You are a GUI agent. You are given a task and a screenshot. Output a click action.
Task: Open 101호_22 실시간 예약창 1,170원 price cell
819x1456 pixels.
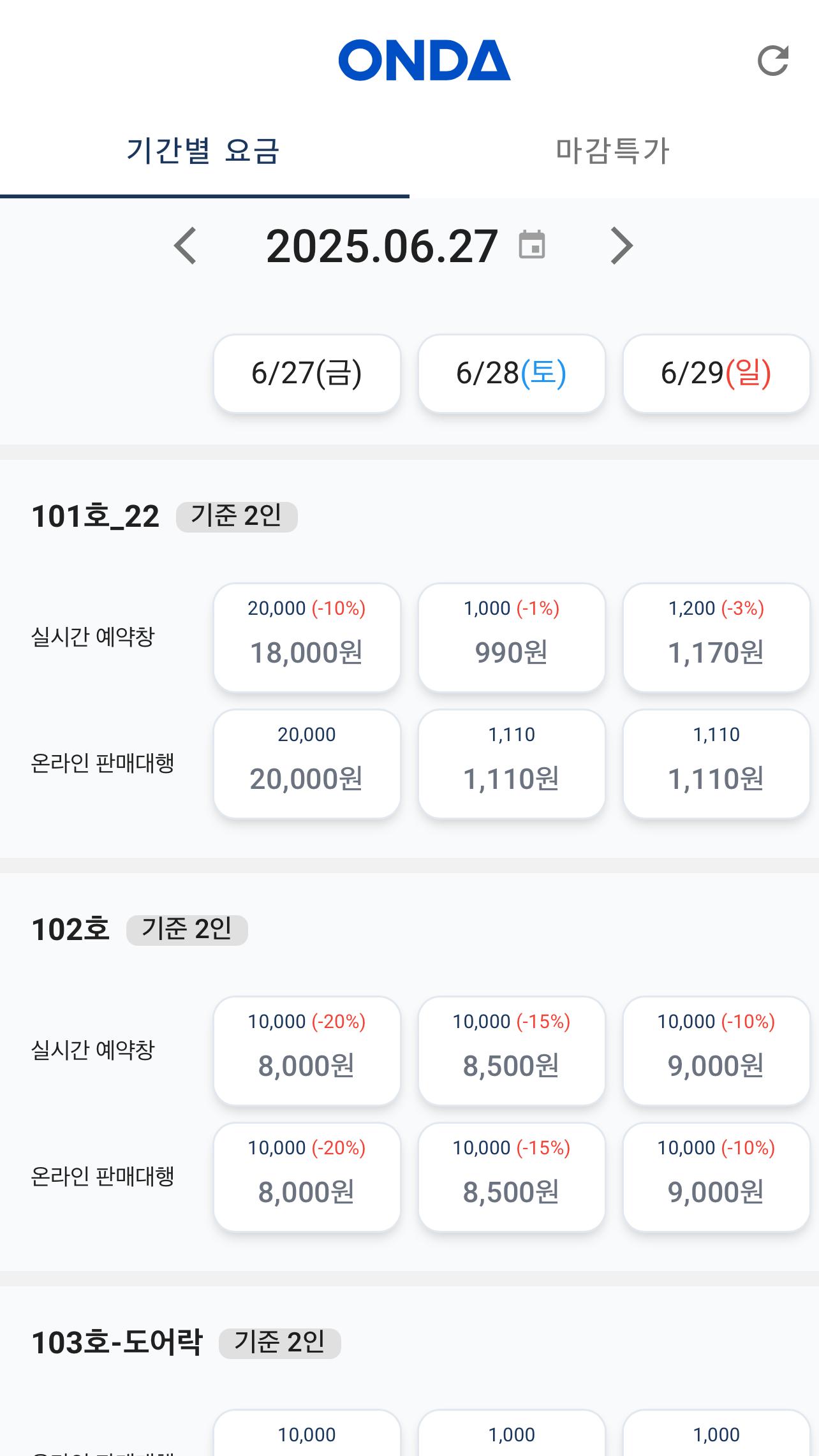716,637
